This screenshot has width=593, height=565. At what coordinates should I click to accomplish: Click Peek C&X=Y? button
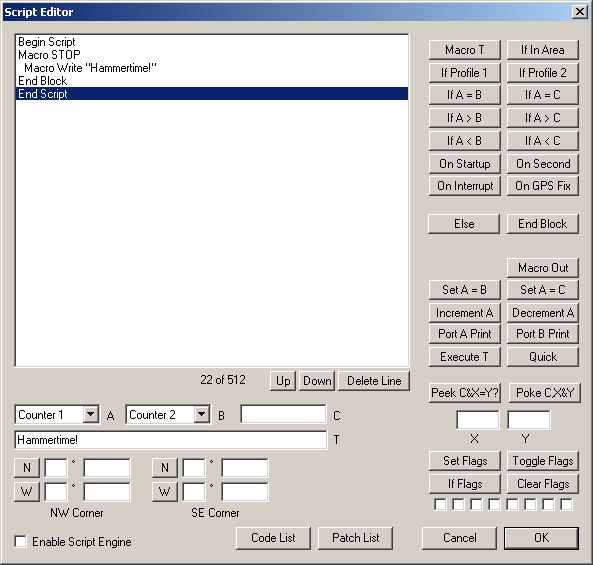point(464,393)
